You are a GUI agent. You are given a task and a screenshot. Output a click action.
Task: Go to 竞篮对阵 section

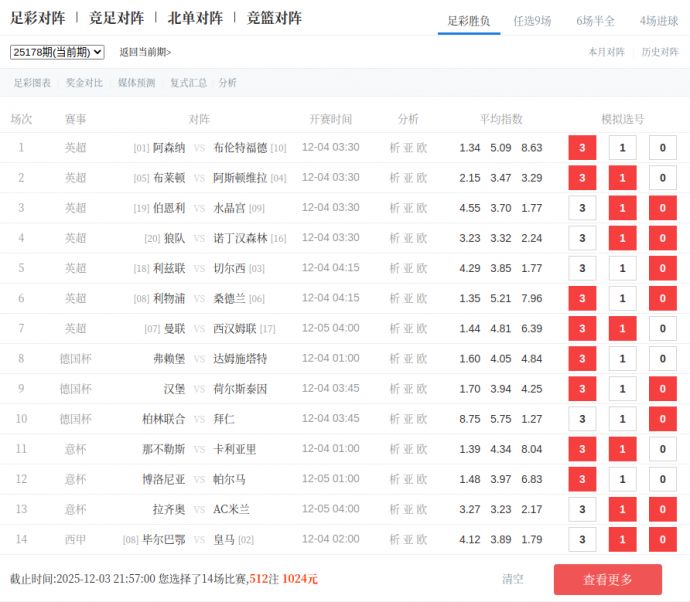tap(274, 18)
